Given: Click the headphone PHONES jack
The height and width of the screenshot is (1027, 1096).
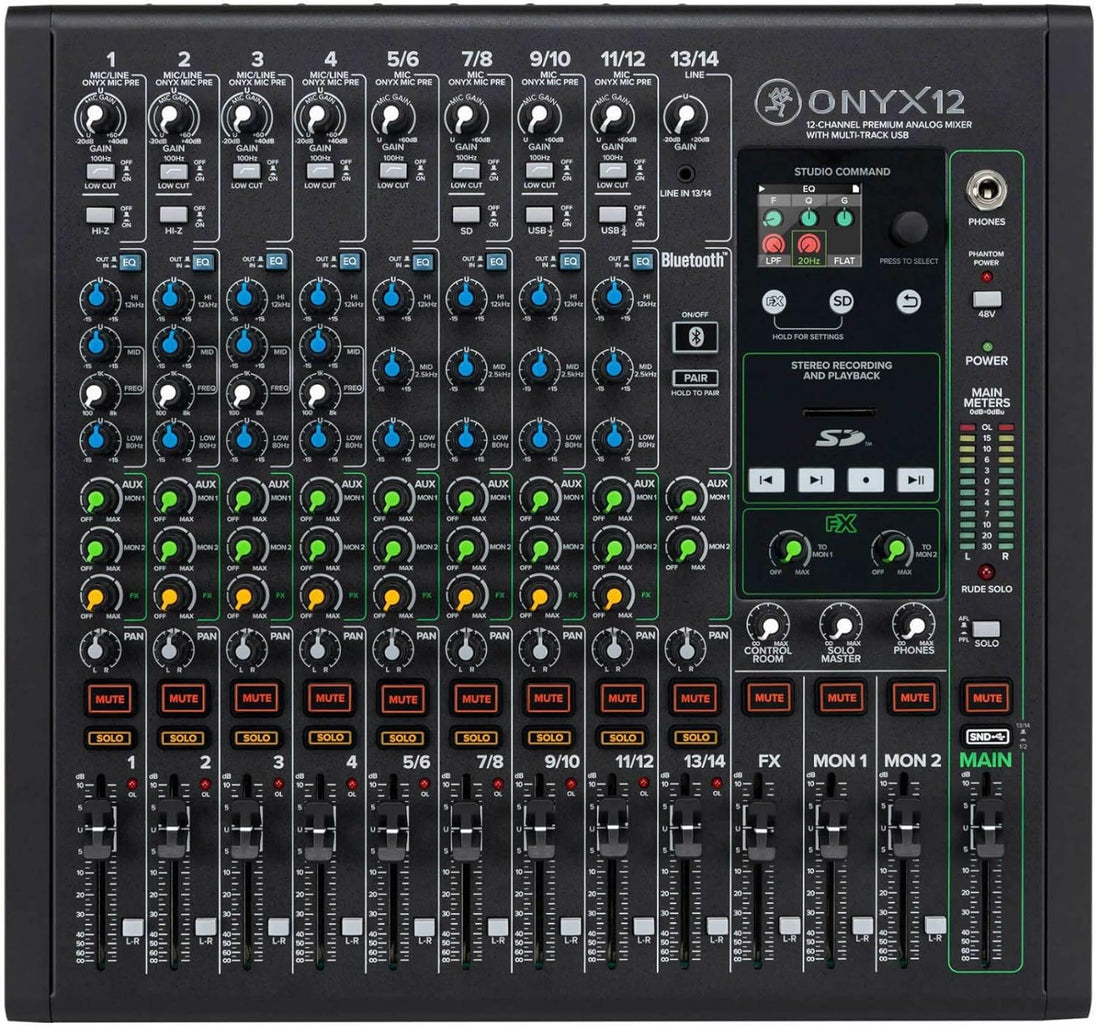Looking at the screenshot, I should point(986,190).
